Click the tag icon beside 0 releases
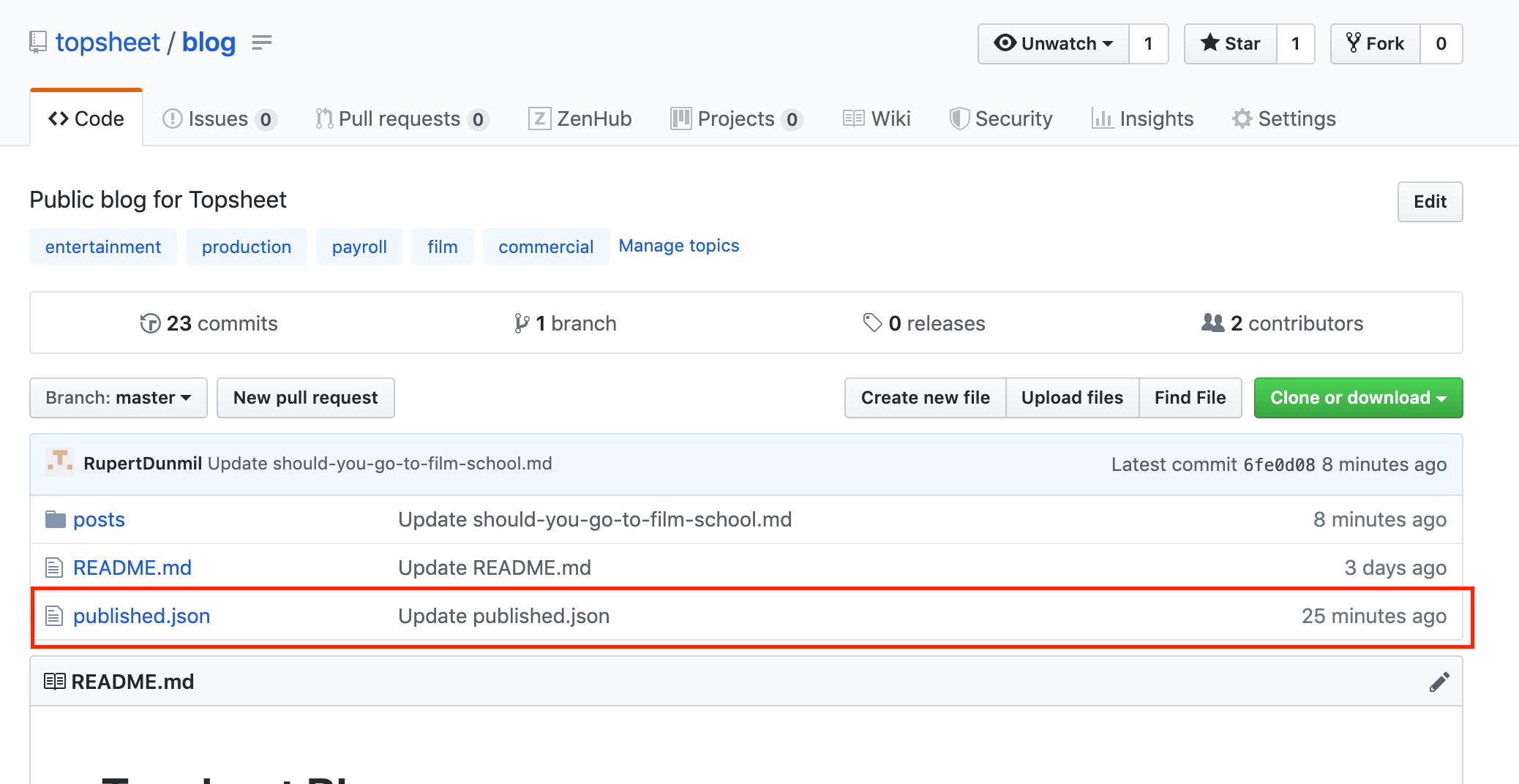The height and width of the screenshot is (784, 1519). 872,323
